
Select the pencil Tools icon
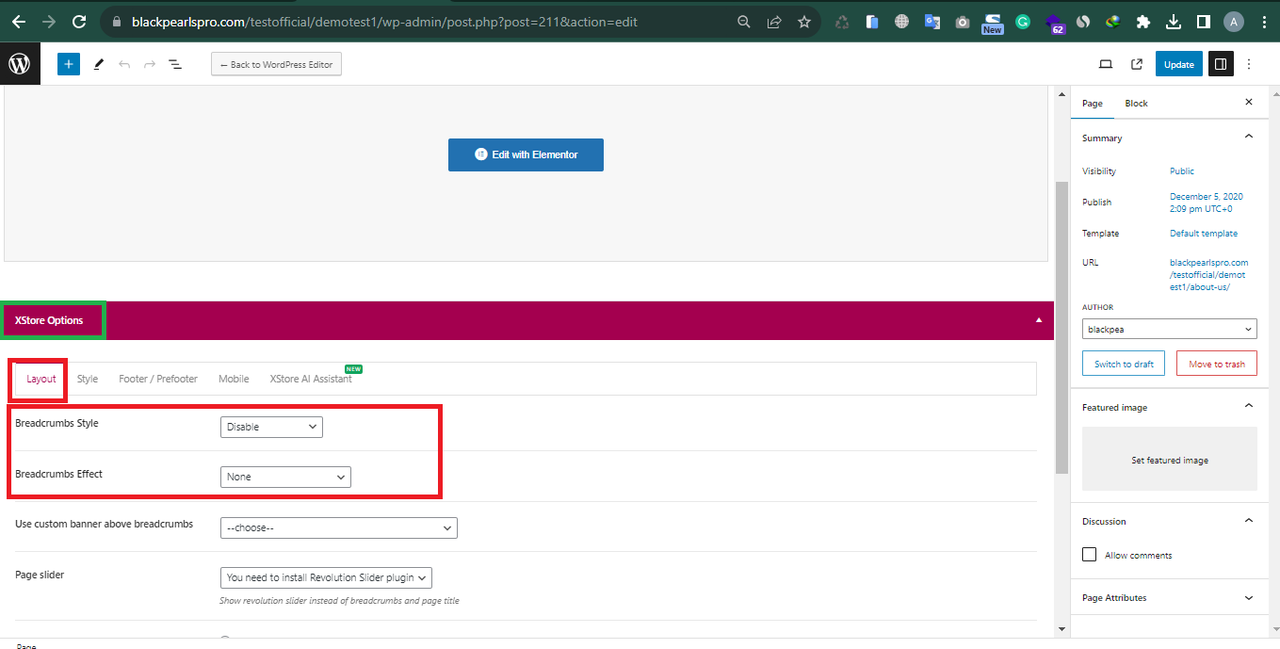[x=98, y=64]
